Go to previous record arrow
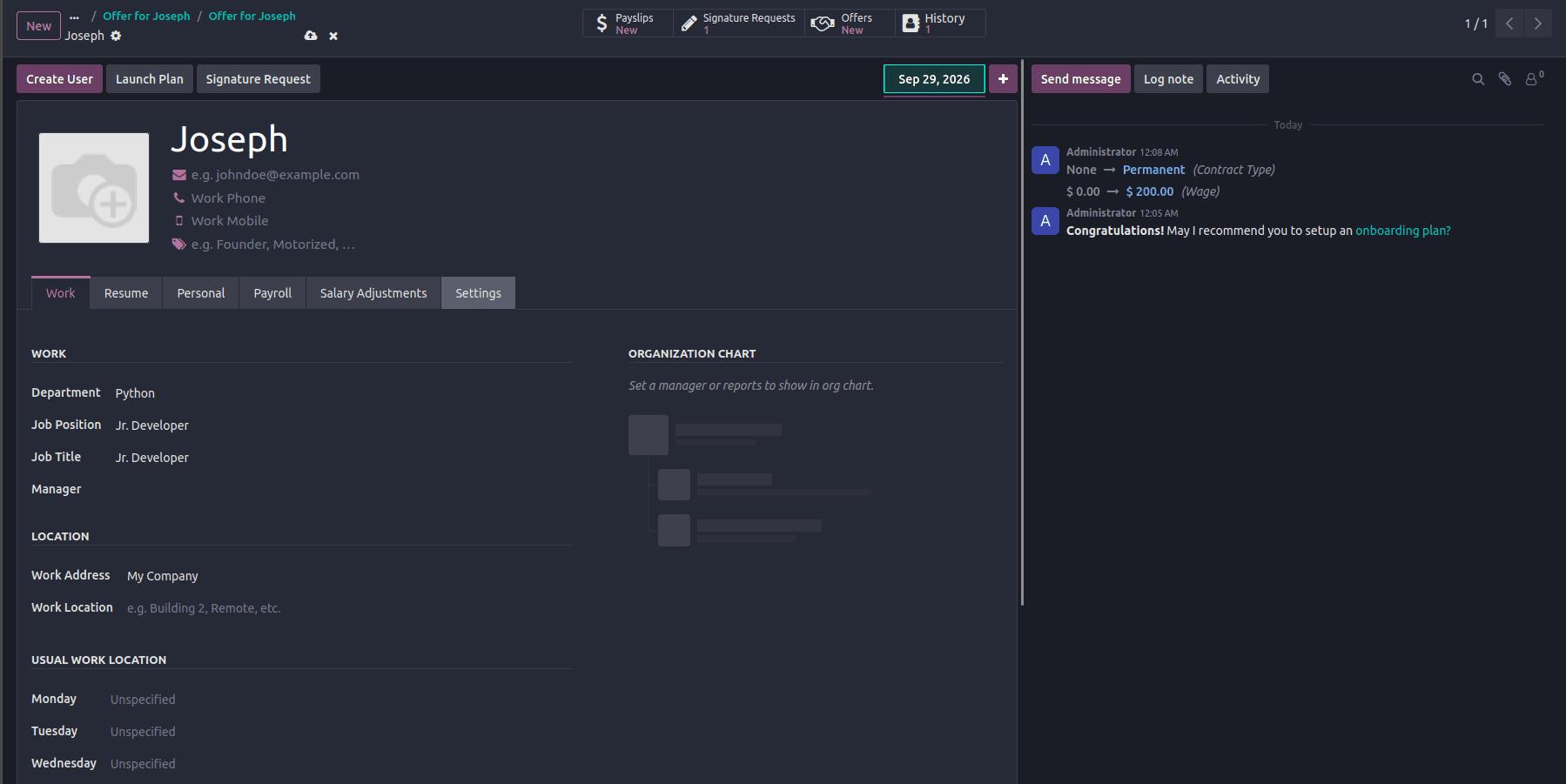The height and width of the screenshot is (784, 1566). click(x=1509, y=23)
